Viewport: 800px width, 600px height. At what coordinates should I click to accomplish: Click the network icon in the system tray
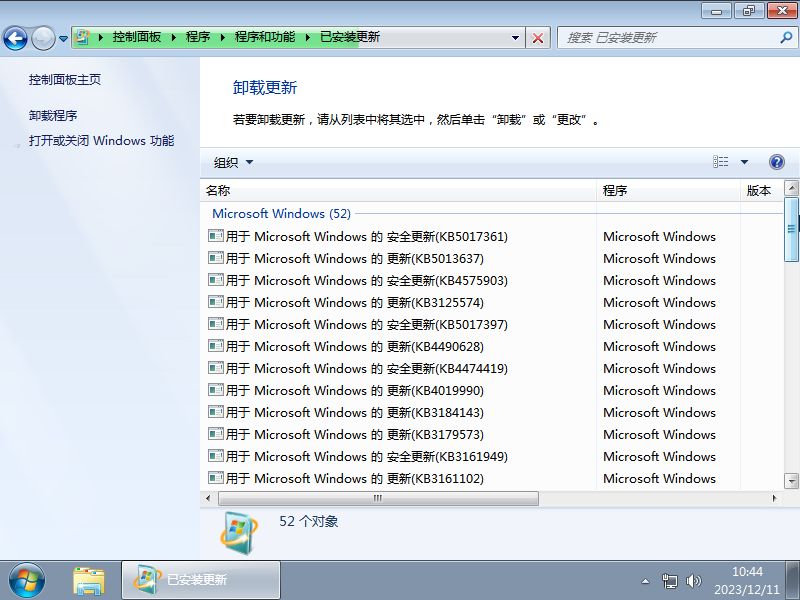(671, 580)
